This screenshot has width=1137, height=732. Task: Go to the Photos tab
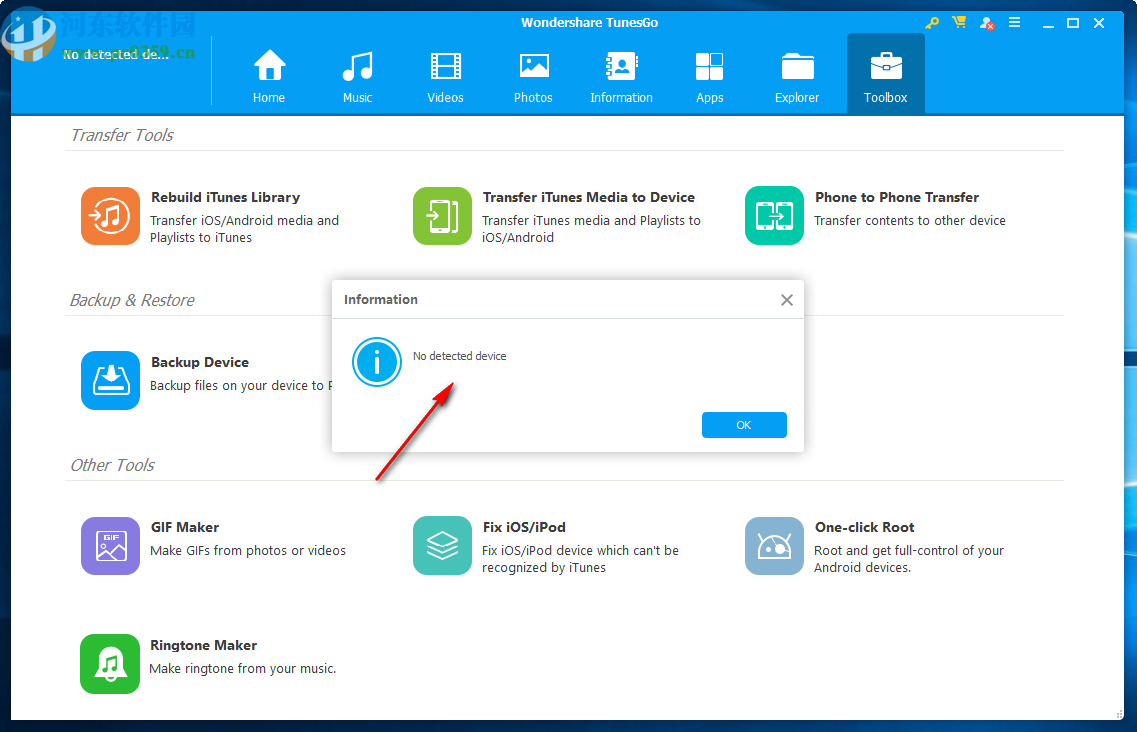tap(534, 76)
